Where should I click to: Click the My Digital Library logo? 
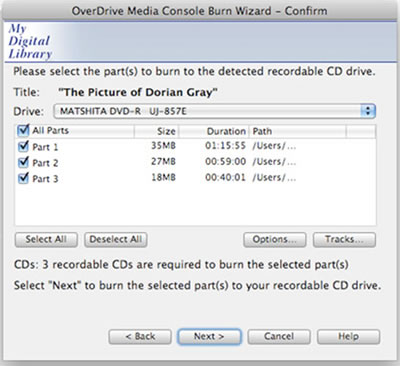[x=30, y=41]
